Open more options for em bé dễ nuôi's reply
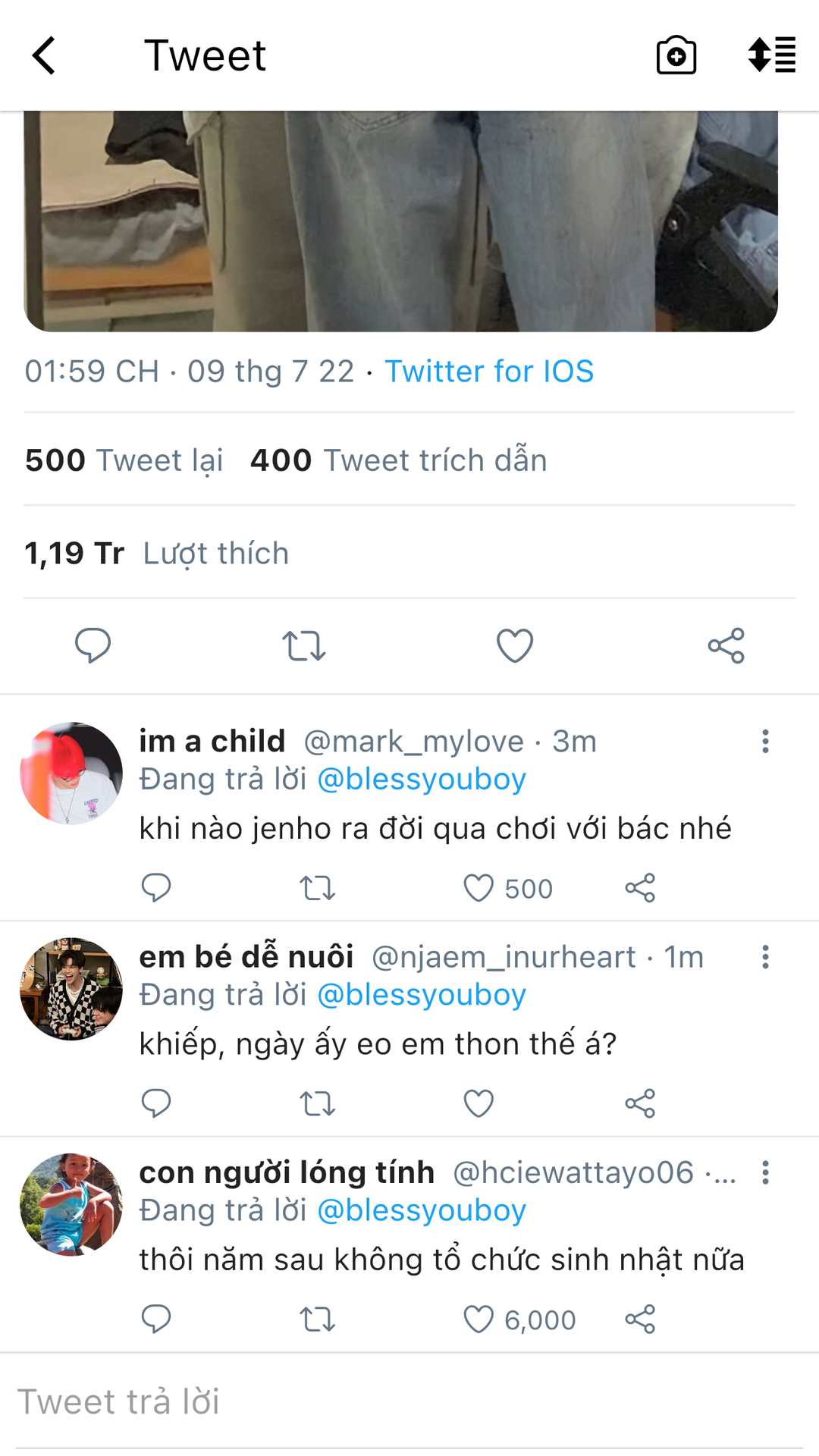Viewport: 819px width, 1456px height. 765,957
